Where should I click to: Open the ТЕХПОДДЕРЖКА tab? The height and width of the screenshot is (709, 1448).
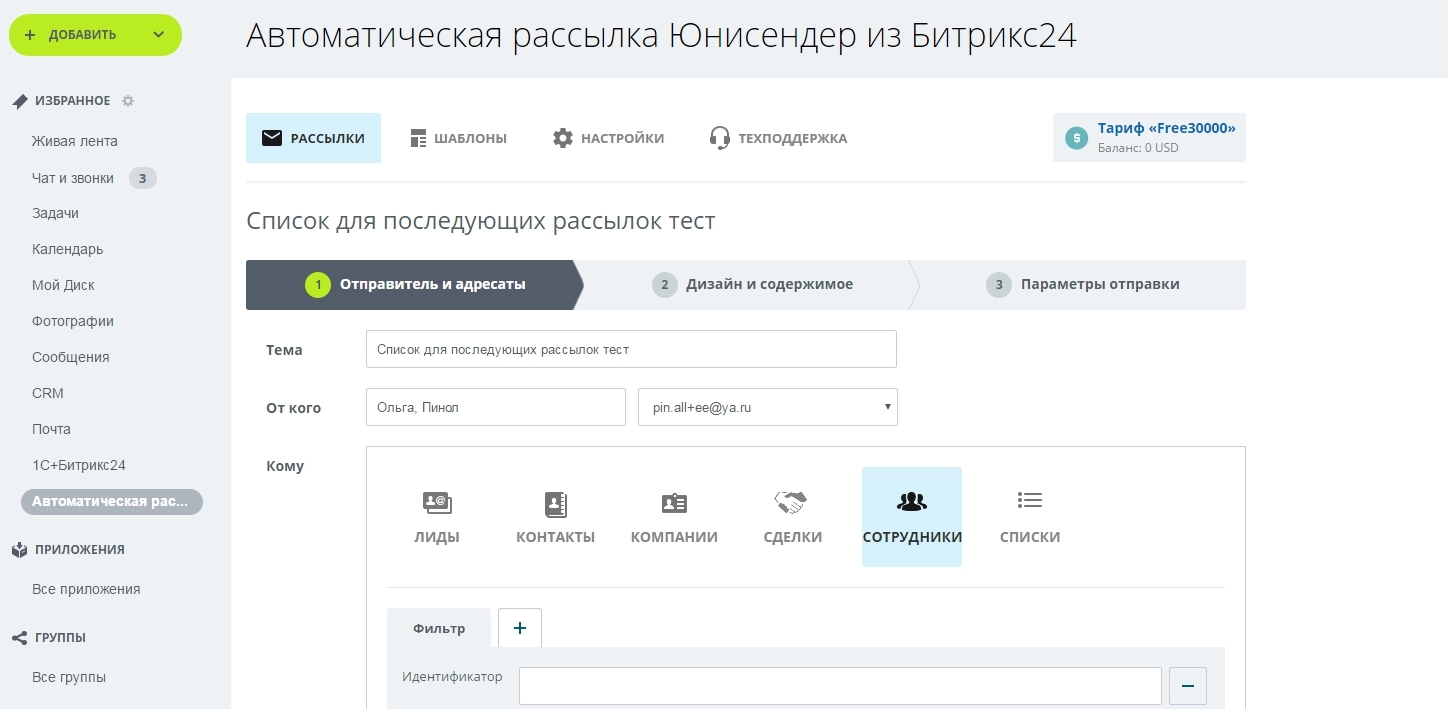(x=778, y=138)
